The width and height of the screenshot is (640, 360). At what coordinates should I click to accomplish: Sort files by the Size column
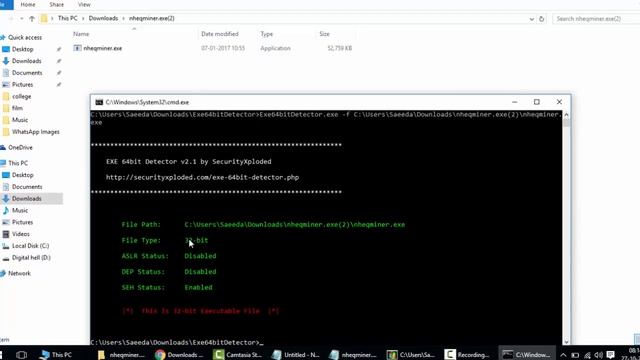324,34
